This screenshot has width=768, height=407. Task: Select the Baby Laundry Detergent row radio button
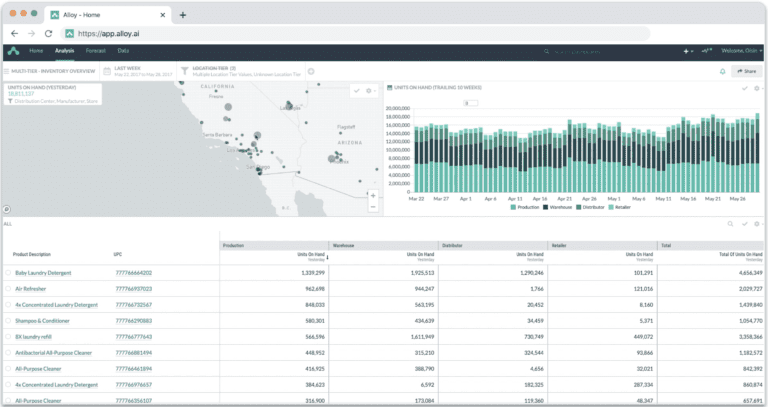click(x=7, y=272)
